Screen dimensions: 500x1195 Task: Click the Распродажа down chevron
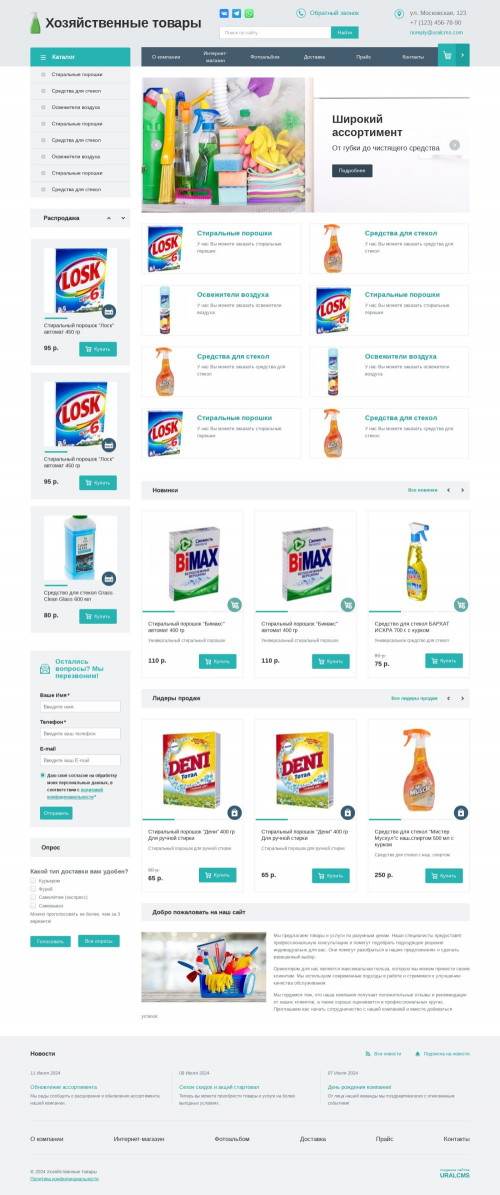[123, 218]
